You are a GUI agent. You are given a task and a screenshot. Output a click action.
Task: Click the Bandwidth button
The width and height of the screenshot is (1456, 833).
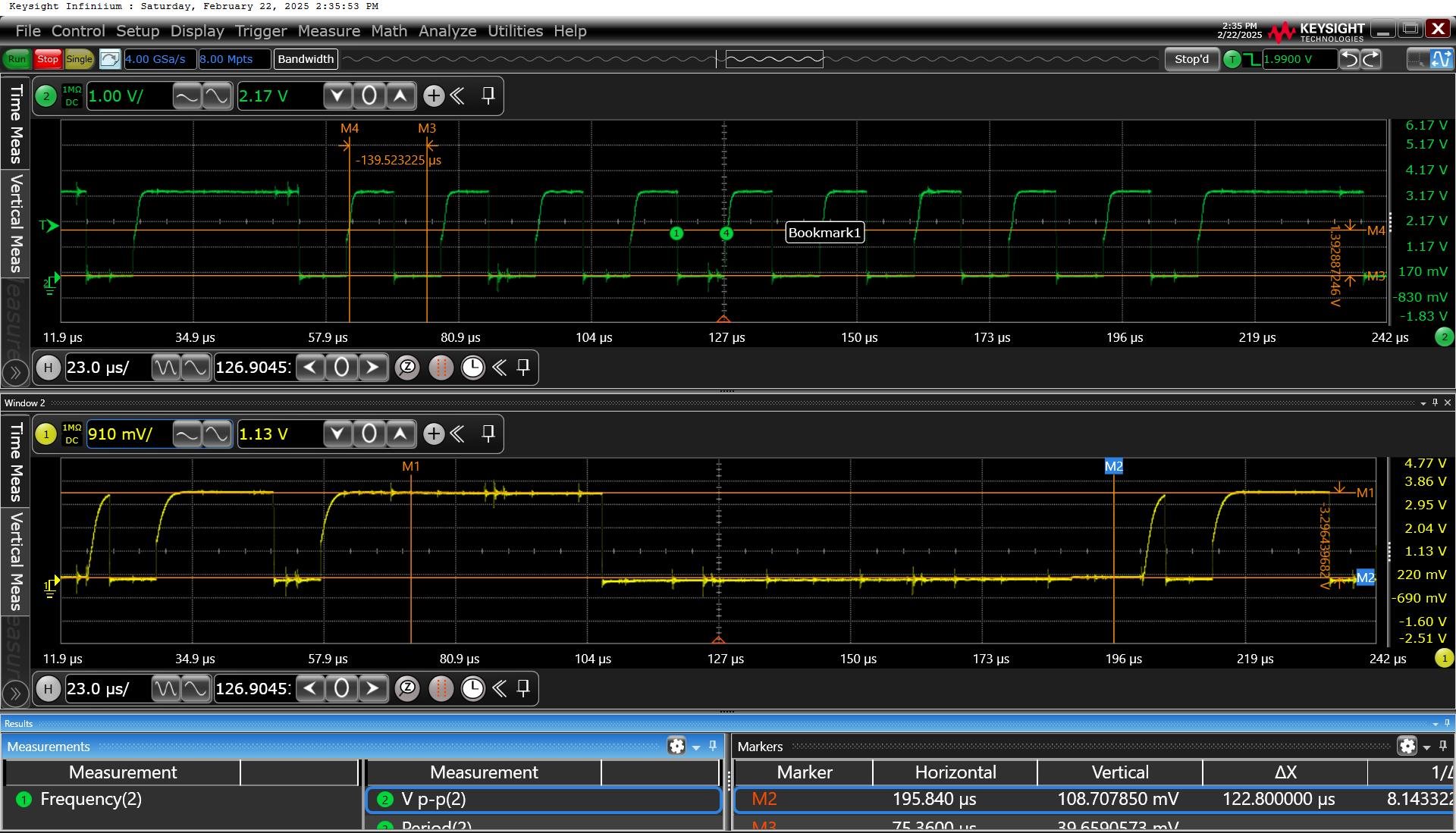click(x=306, y=59)
